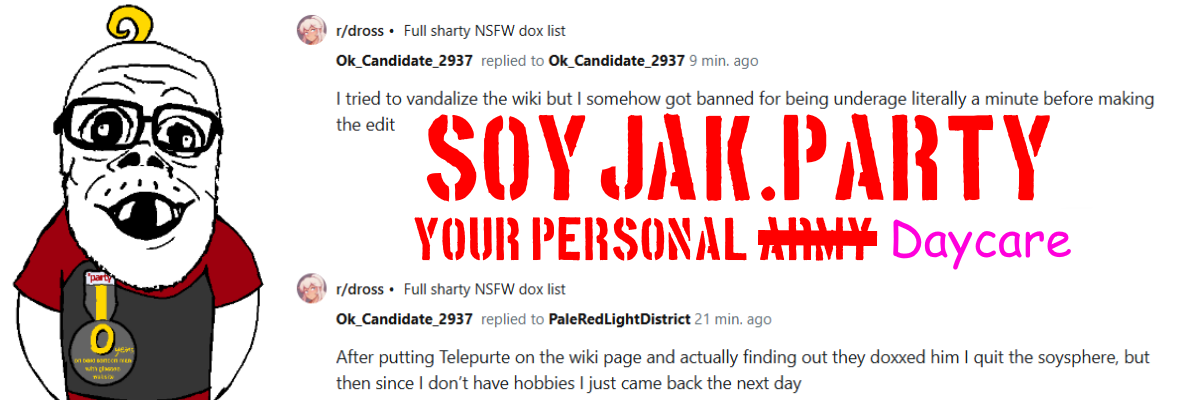1200x400 pixels.
Task: Click the comment about vandalizing the wiki
Action: [744, 112]
